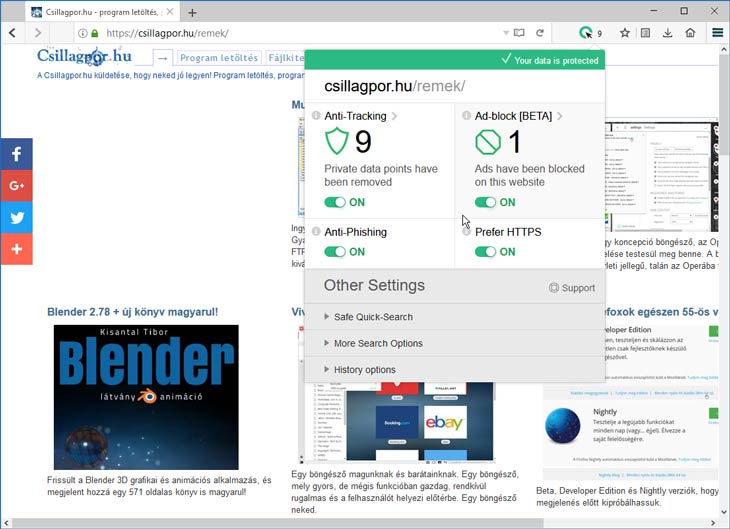The width and height of the screenshot is (730, 529).
Task: Open a new tab with plus button
Action: [x=192, y=13]
